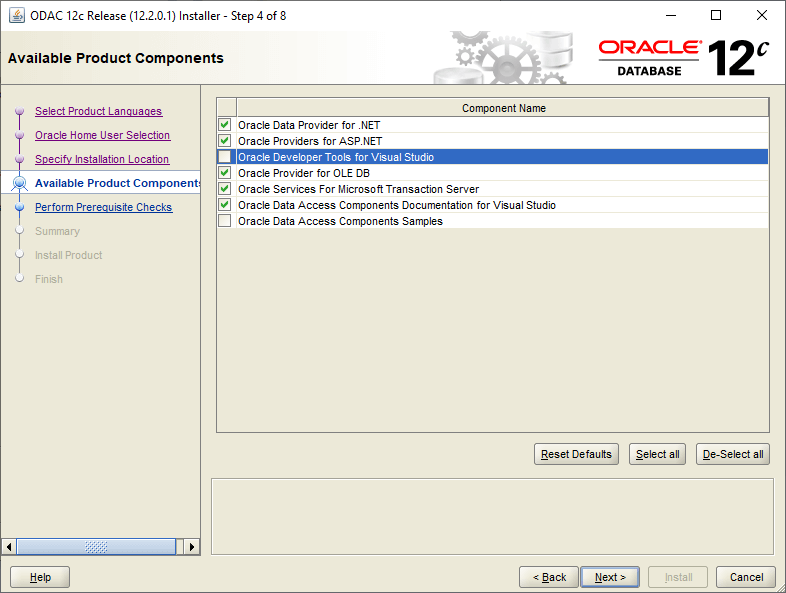Screen dimensions: 786x593
Task: Check Oracle Data Access Components Samples checkbox
Action: pos(225,221)
